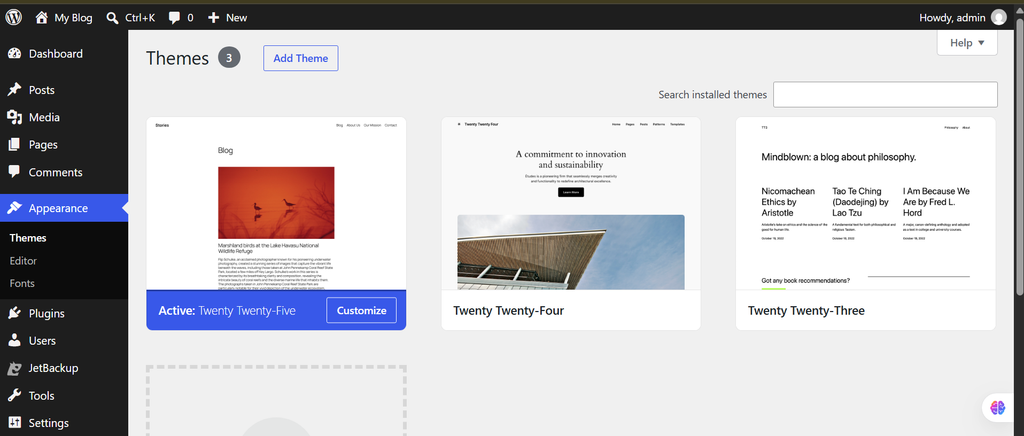Open the Plugins menu
Image resolution: width=1024 pixels, height=436 pixels.
64,313
